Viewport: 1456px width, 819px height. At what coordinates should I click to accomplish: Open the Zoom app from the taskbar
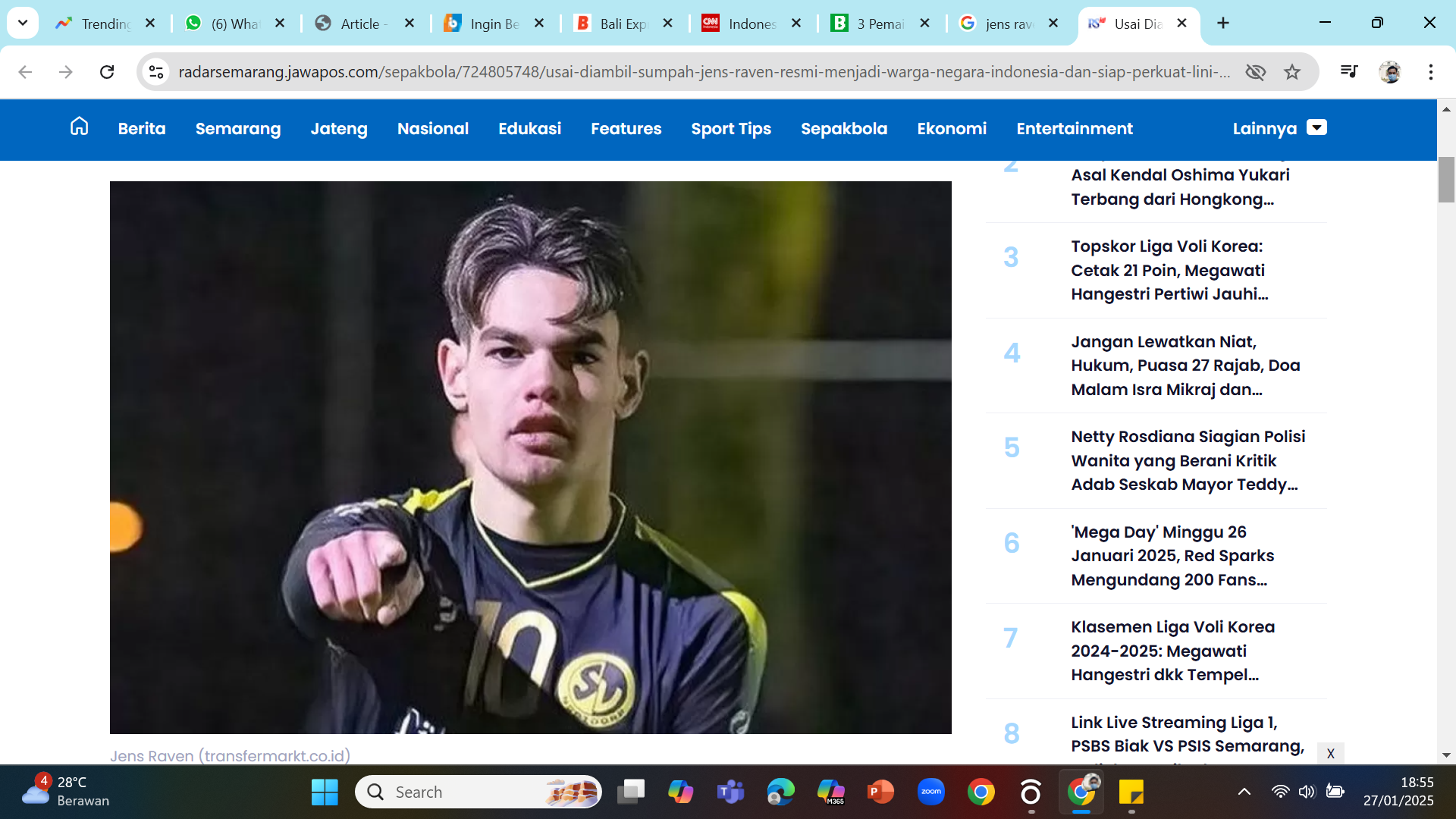point(930,792)
